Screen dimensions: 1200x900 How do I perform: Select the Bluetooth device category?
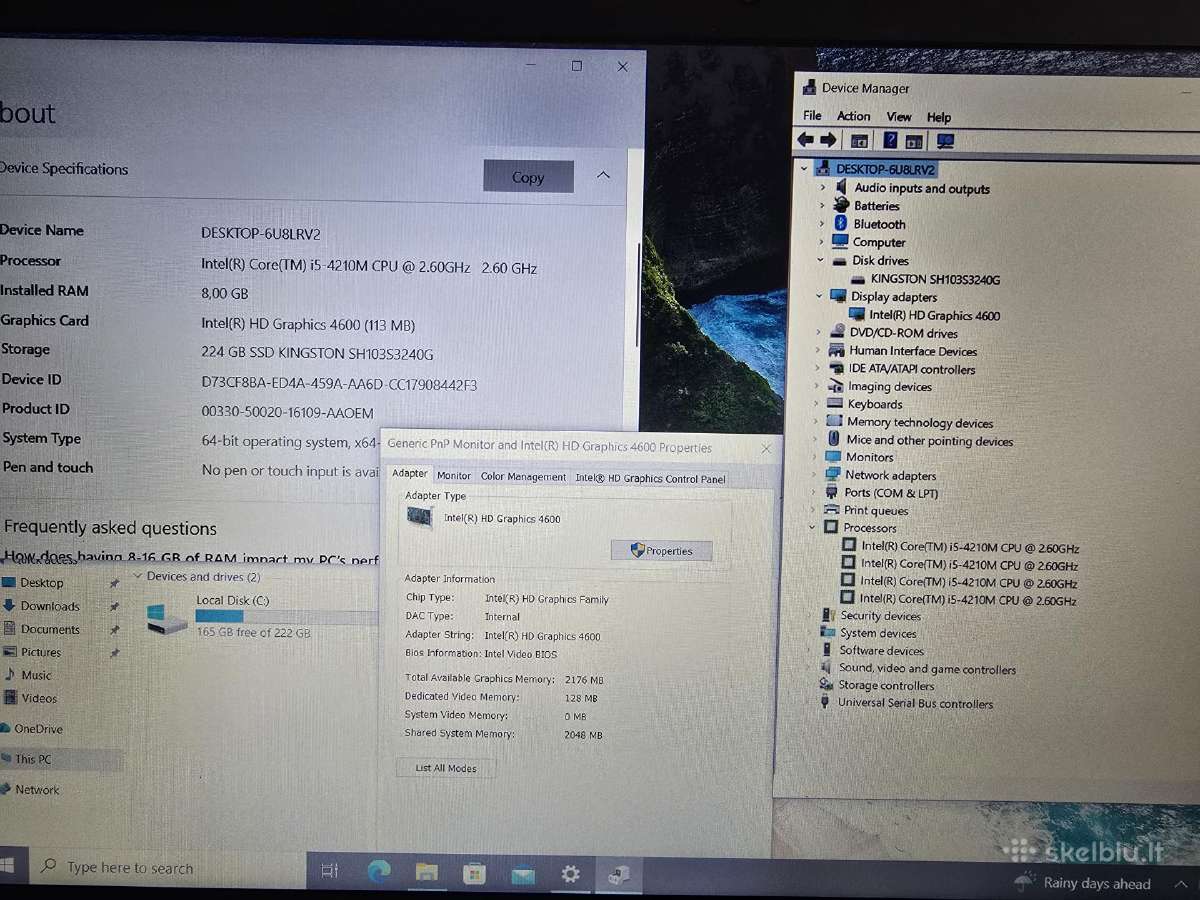[x=879, y=224]
